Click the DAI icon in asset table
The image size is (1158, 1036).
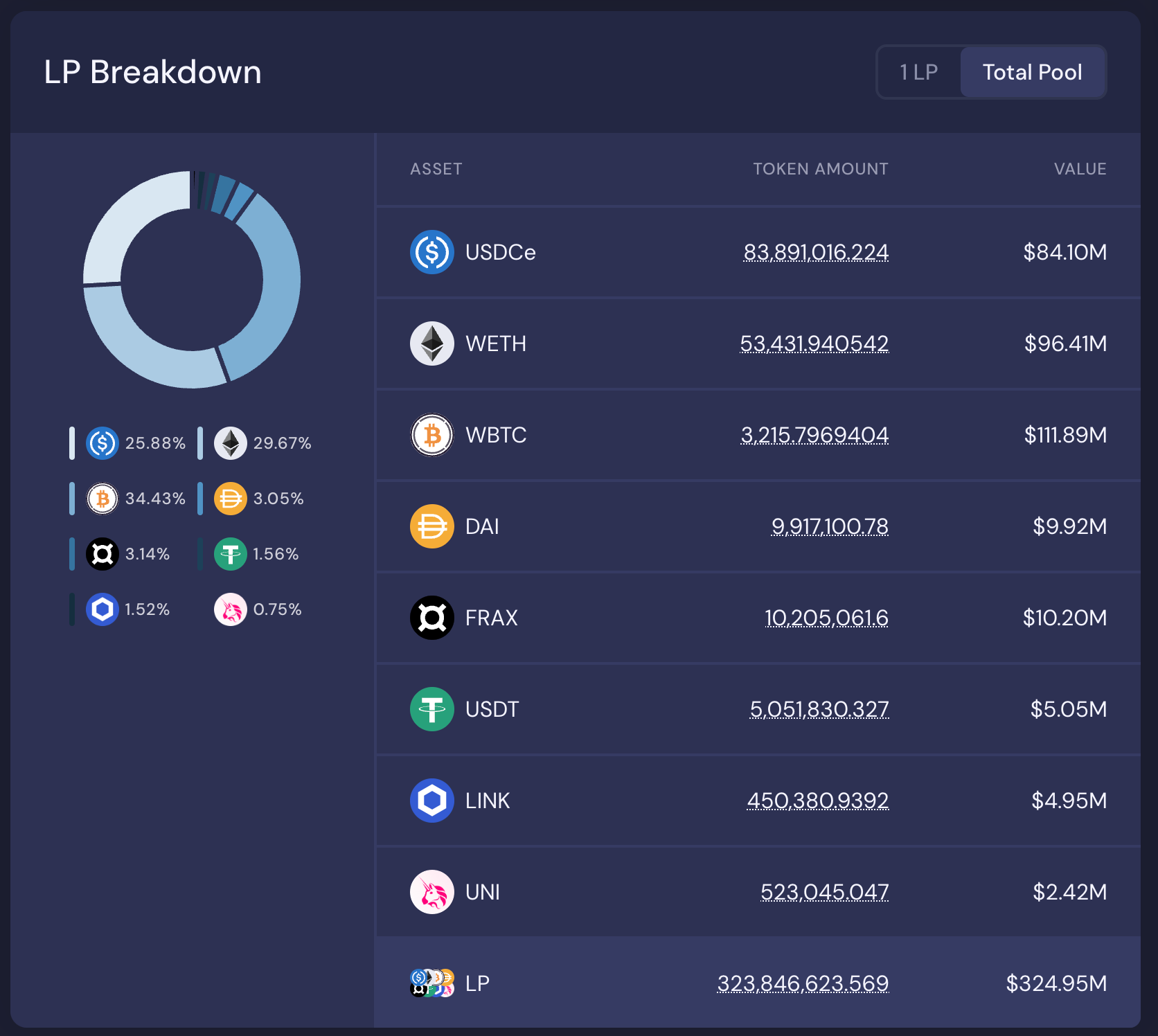[431, 526]
